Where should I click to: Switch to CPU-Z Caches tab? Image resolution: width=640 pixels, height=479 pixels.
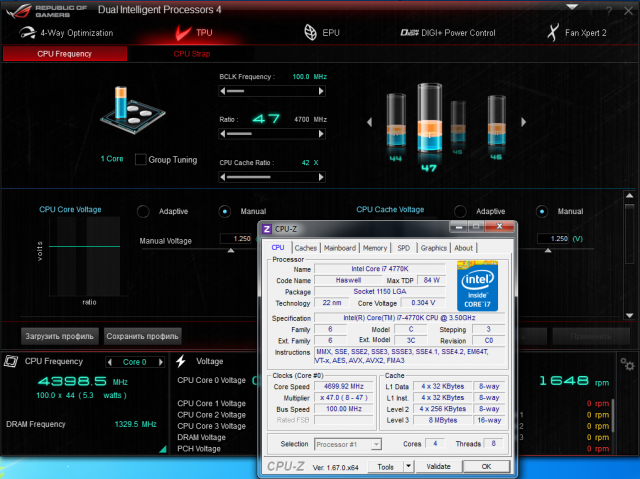point(306,248)
